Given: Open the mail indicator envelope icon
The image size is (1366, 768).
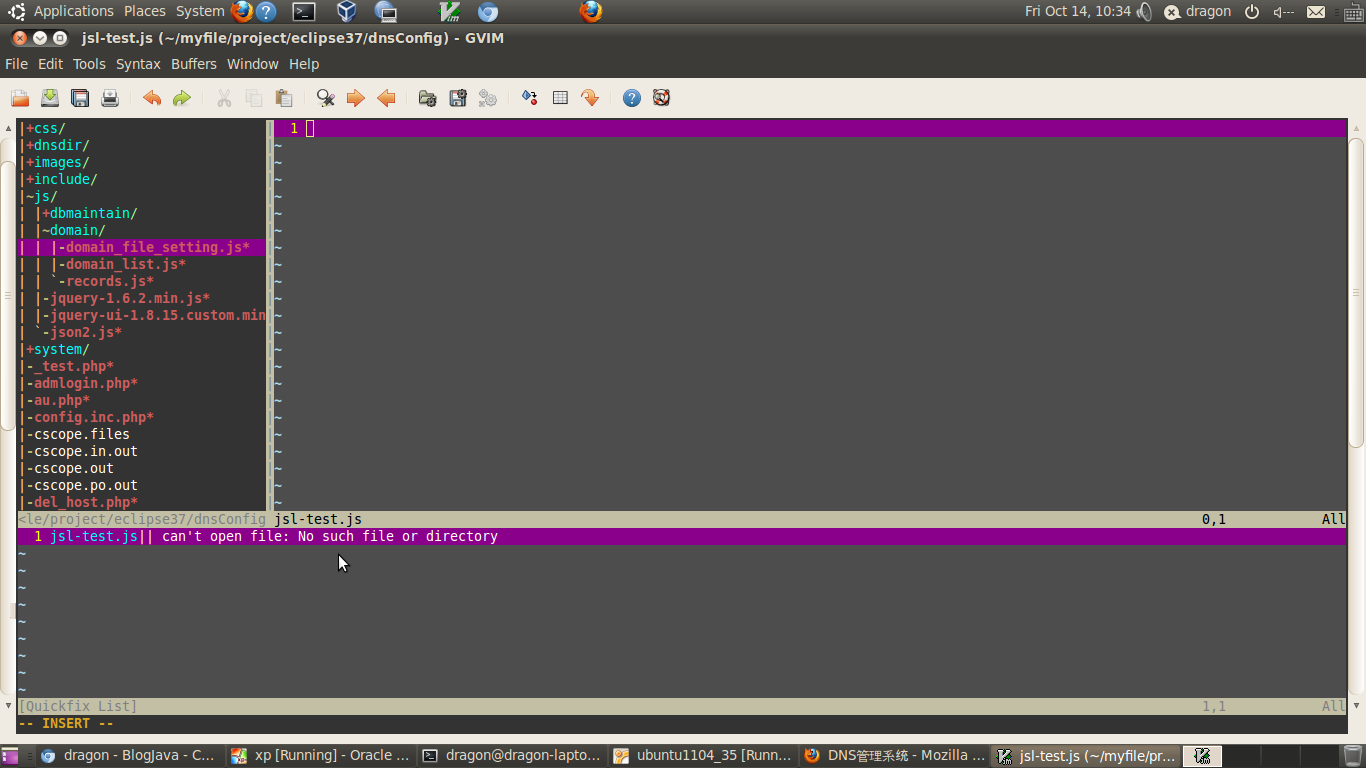Looking at the screenshot, I should [1316, 12].
